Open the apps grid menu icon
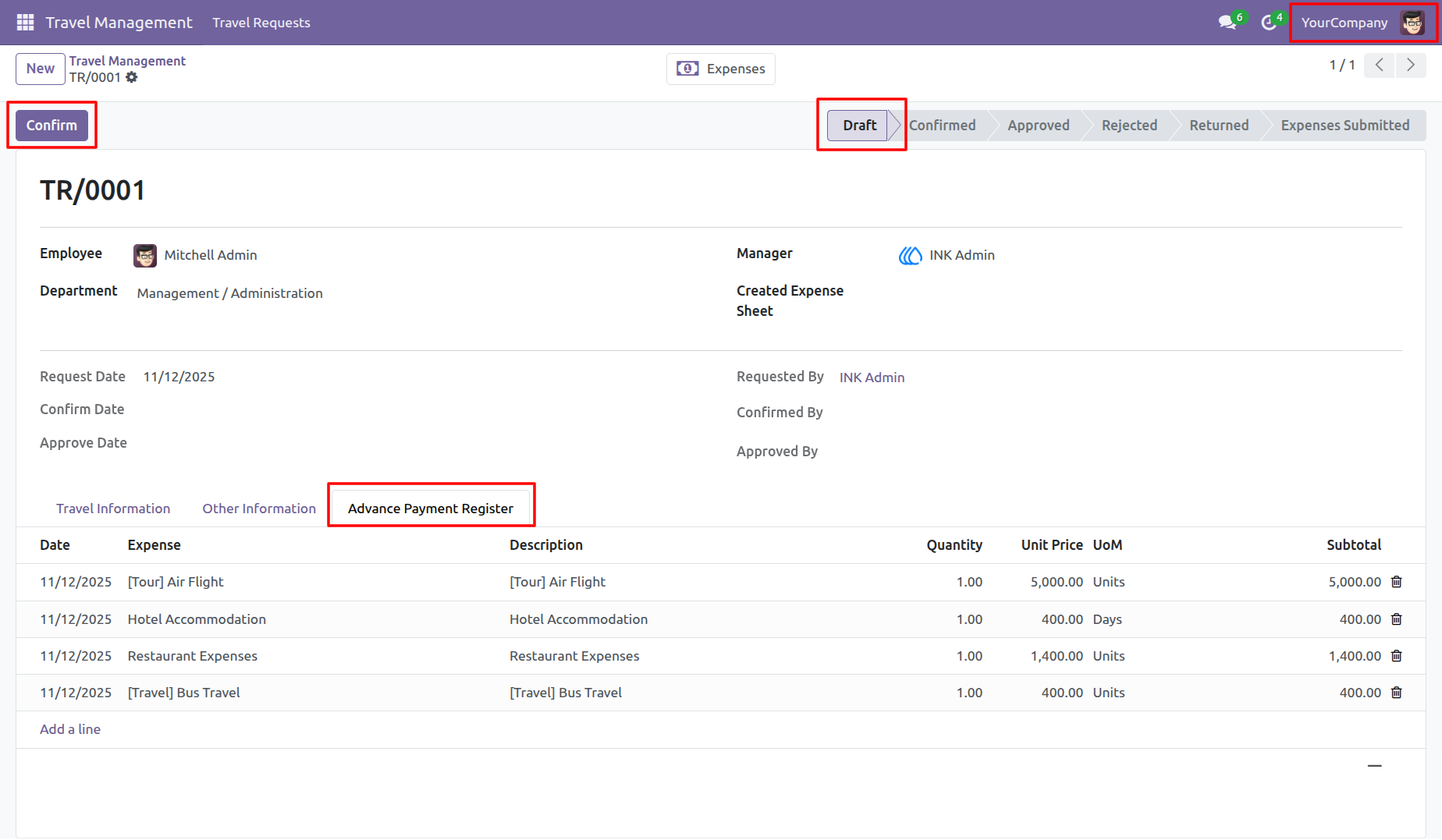This screenshot has width=1442, height=840. pyautogui.click(x=25, y=23)
